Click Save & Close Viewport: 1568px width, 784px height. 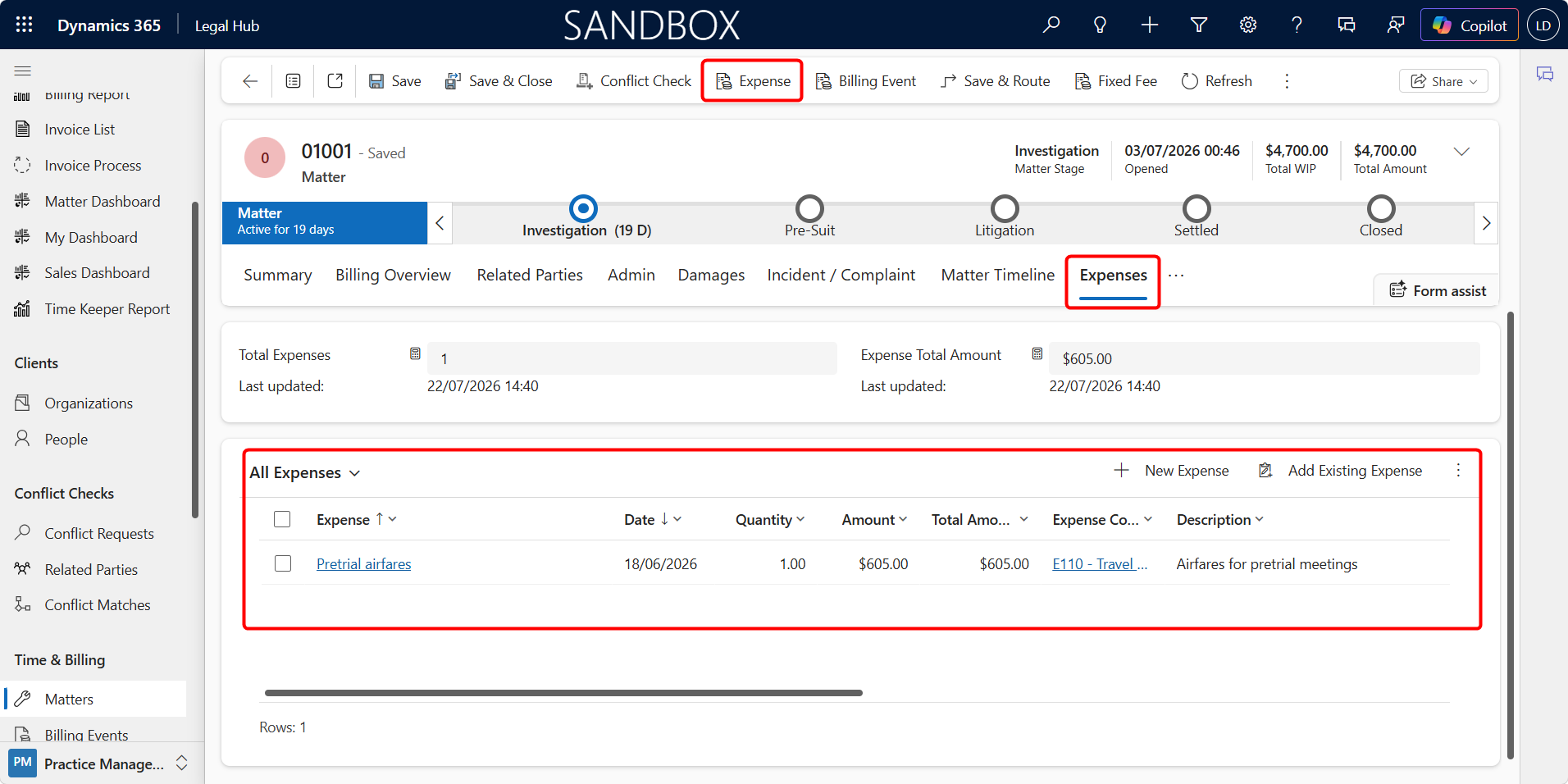pos(499,81)
